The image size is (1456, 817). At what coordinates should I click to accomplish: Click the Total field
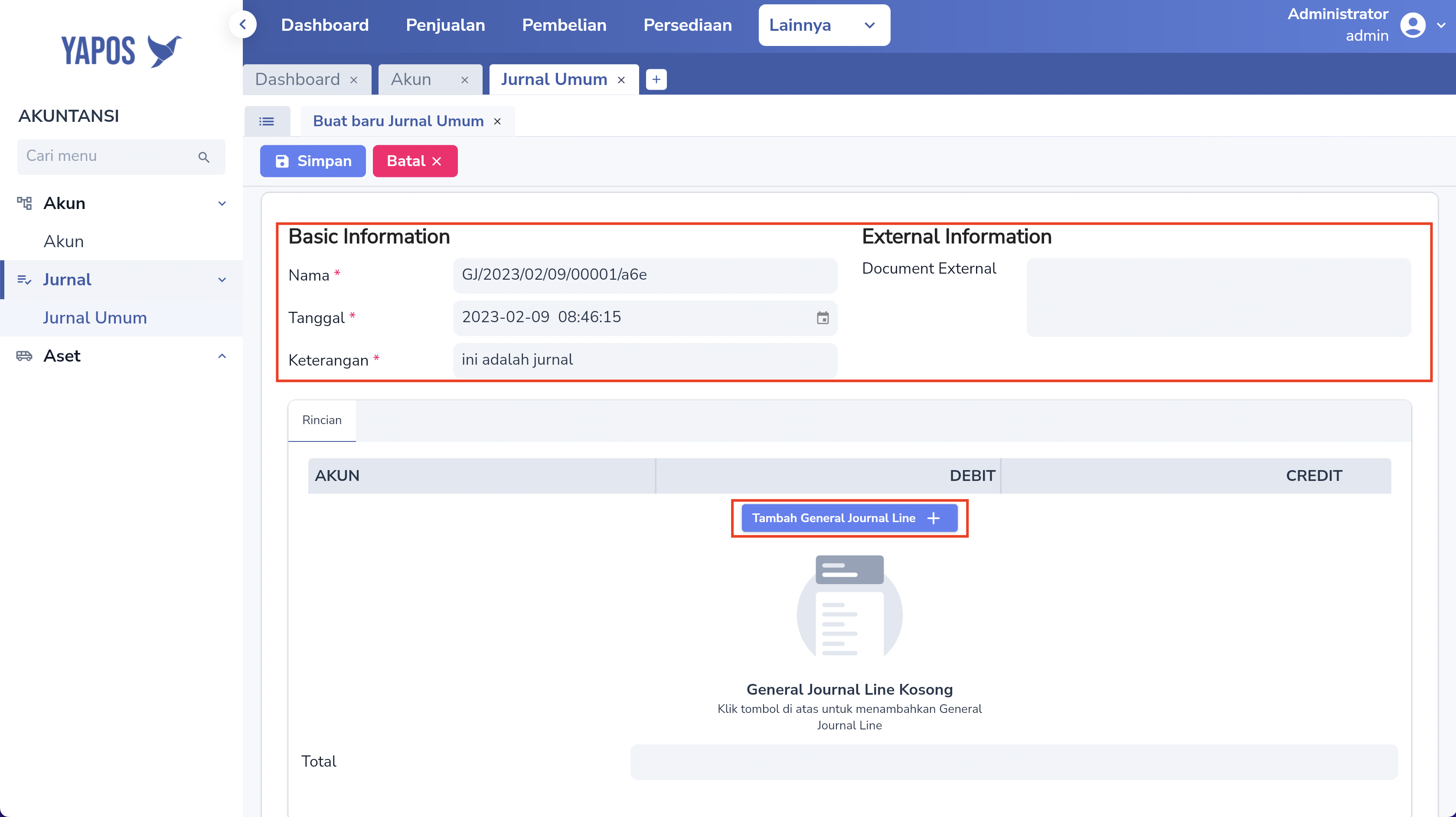[1014, 761]
